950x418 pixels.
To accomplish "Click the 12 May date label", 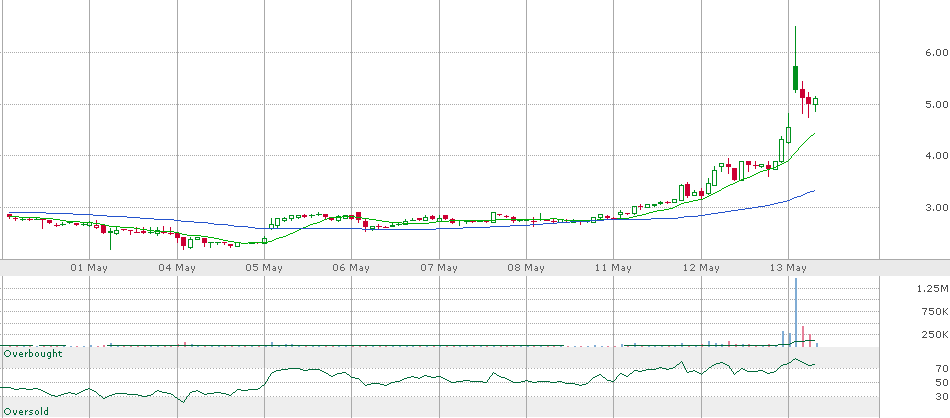I will pyautogui.click(x=701, y=268).
